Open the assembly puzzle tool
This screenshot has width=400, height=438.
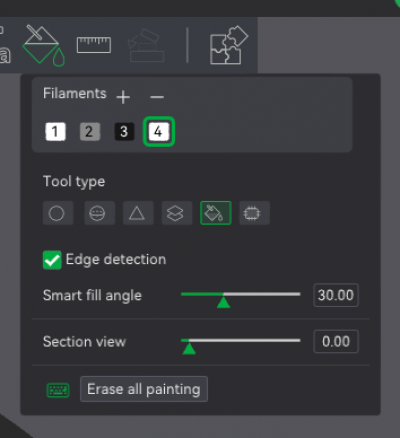tap(229, 45)
